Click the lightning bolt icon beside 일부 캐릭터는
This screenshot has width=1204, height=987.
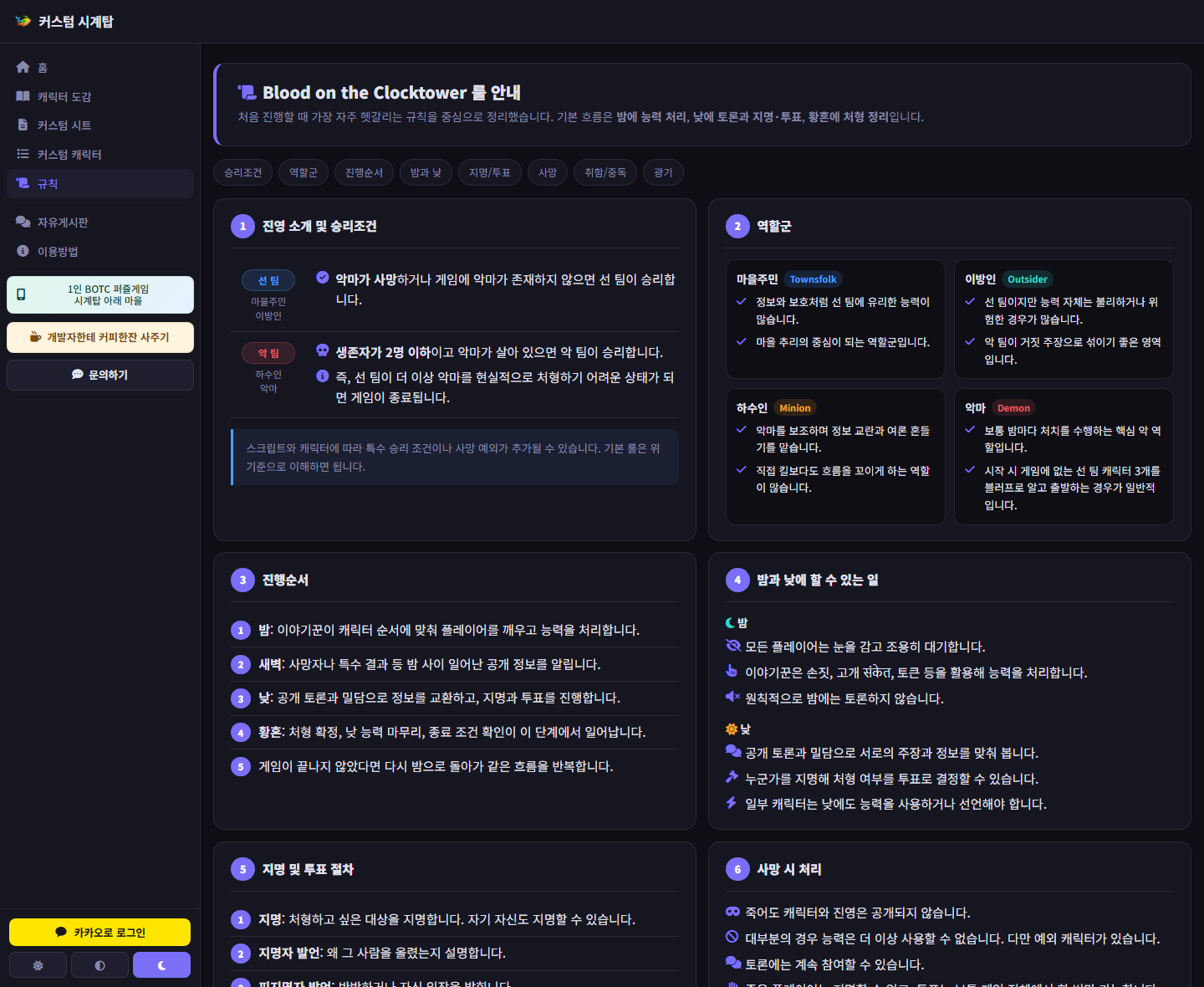coord(731,803)
